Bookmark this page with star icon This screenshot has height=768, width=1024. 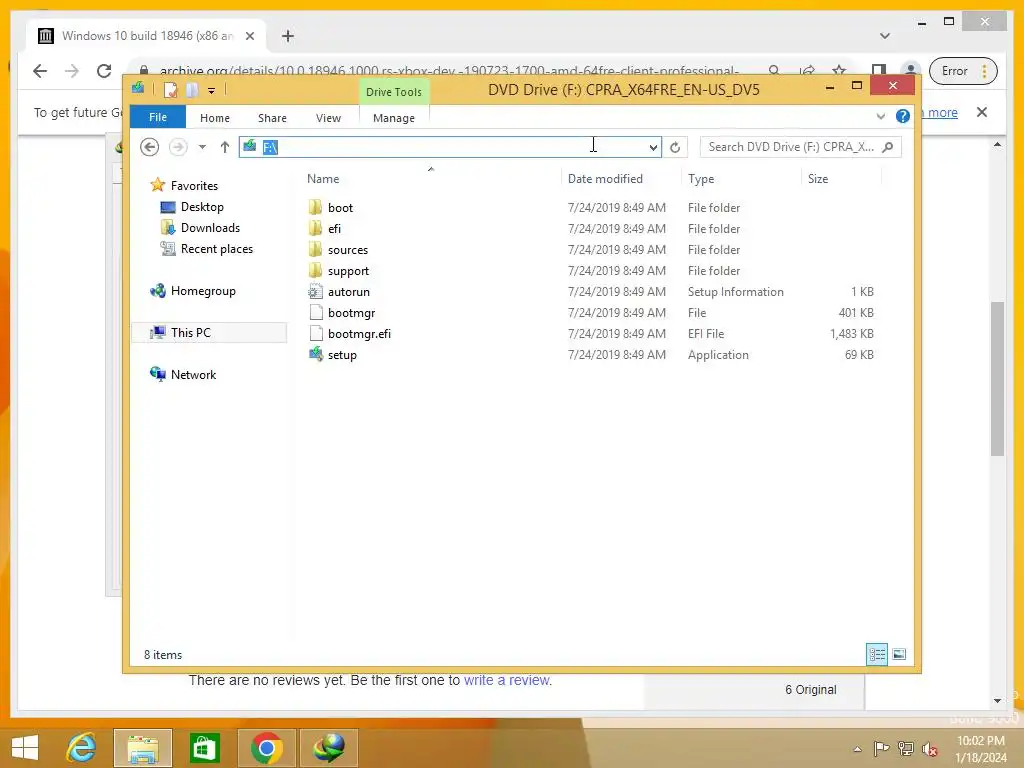click(839, 71)
